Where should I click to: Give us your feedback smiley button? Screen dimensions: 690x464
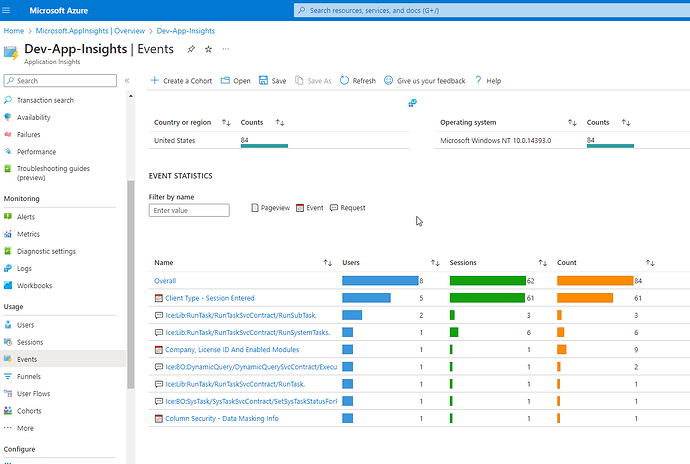[425, 81]
